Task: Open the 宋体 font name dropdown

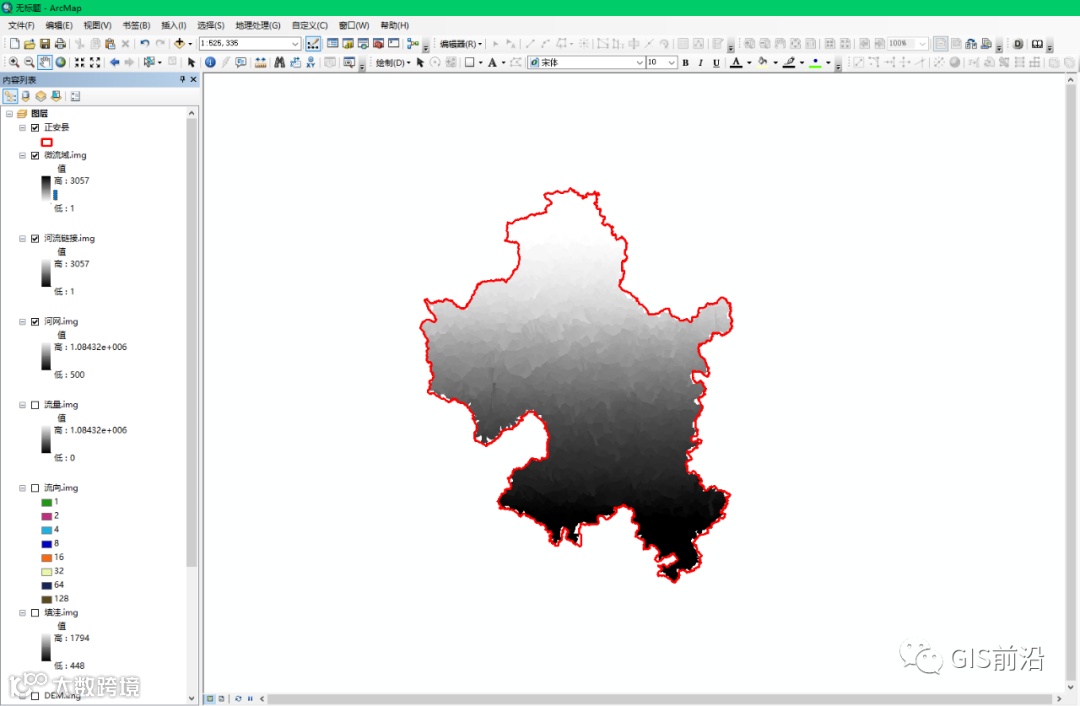Action: tap(639, 63)
